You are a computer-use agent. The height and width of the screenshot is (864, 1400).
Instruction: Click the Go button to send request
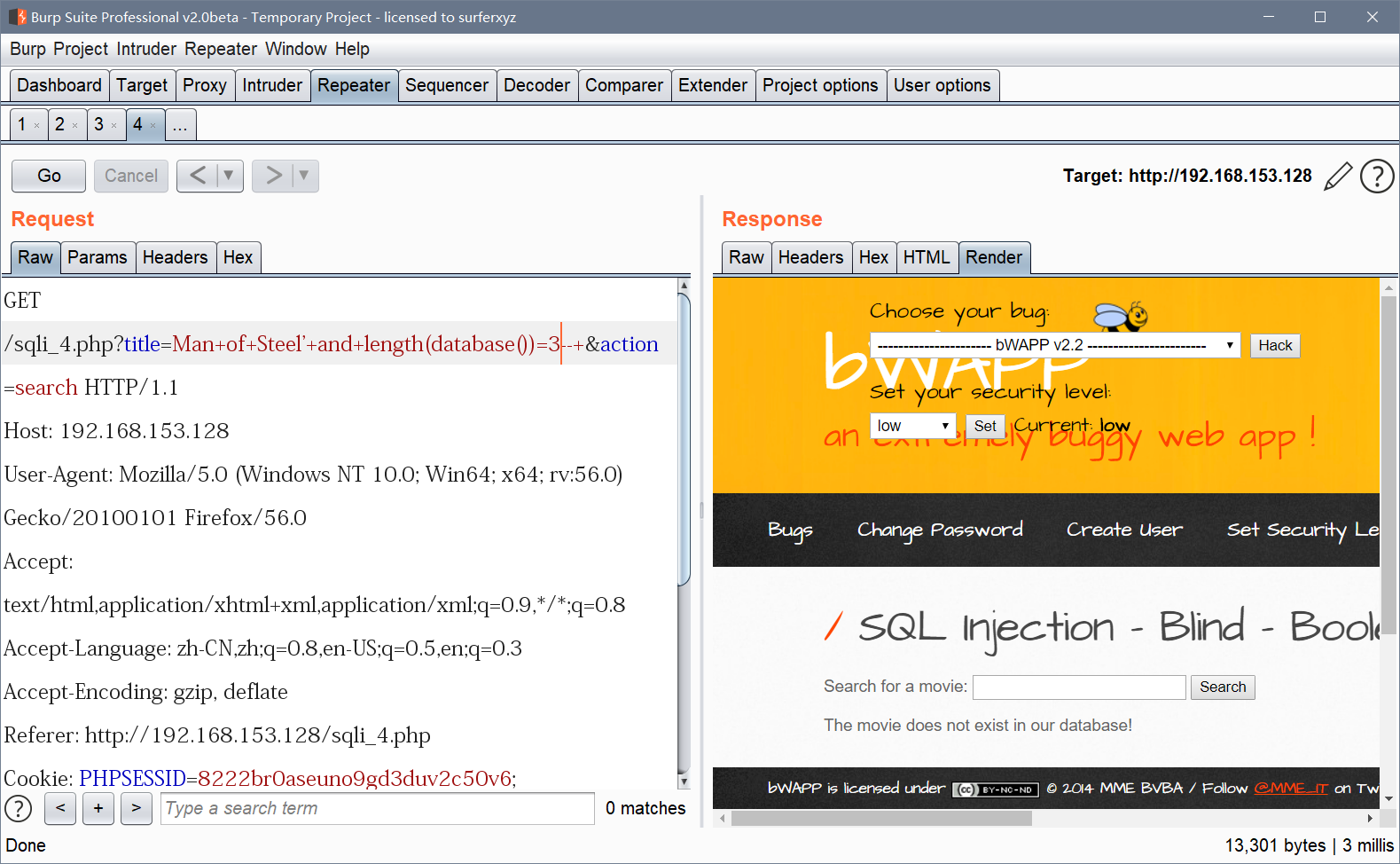tap(49, 176)
